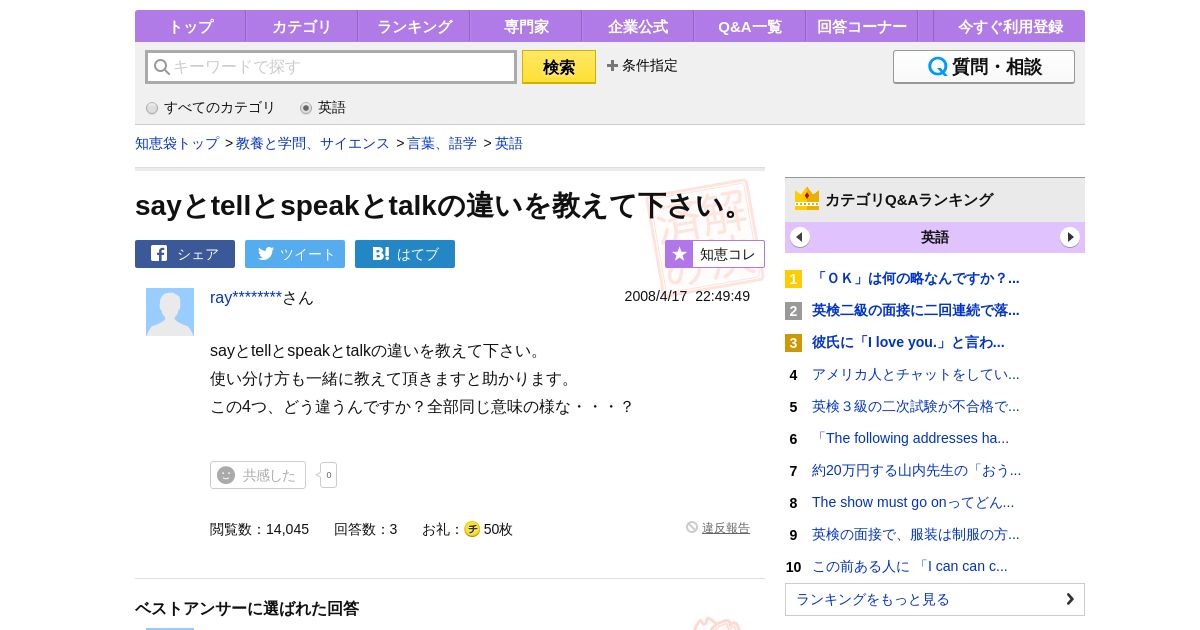
Task: Open rank 9 英検の面接で、服装 question
Action: pyautogui.click(x=916, y=534)
